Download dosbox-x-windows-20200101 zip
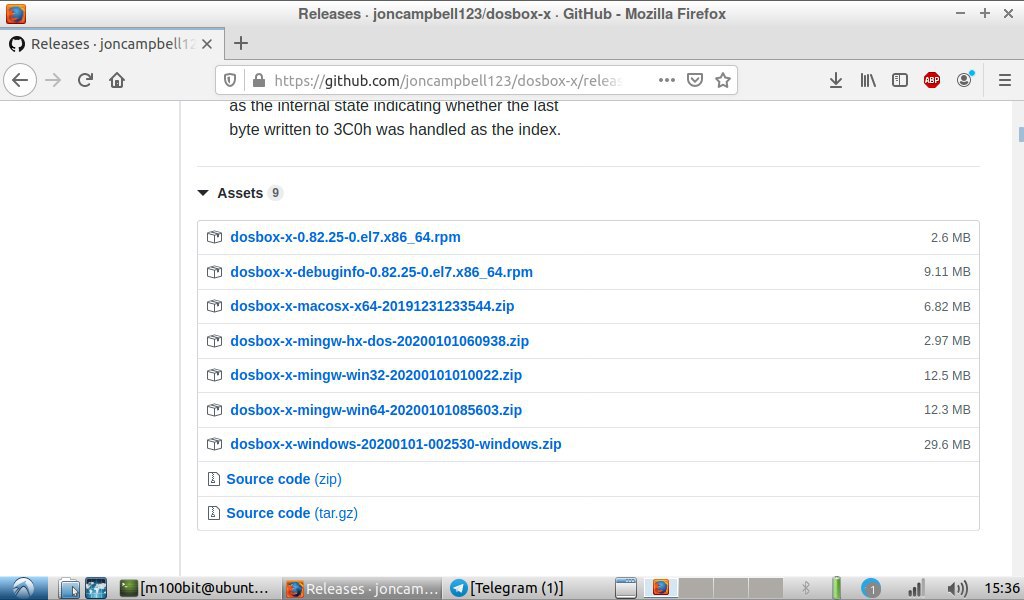This screenshot has height=600, width=1024. pyautogui.click(x=396, y=444)
